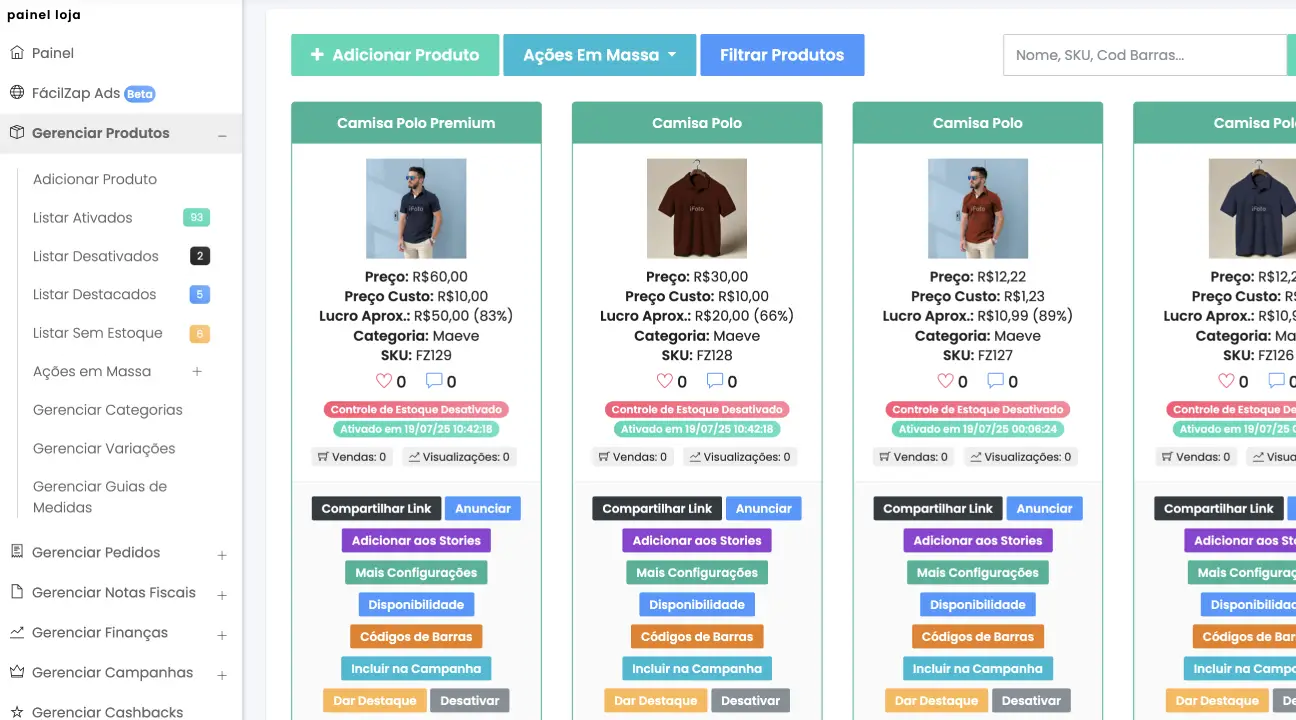Click Controle de Estoque Desativado on FZ129
The width and height of the screenshot is (1296, 720).
(x=416, y=410)
